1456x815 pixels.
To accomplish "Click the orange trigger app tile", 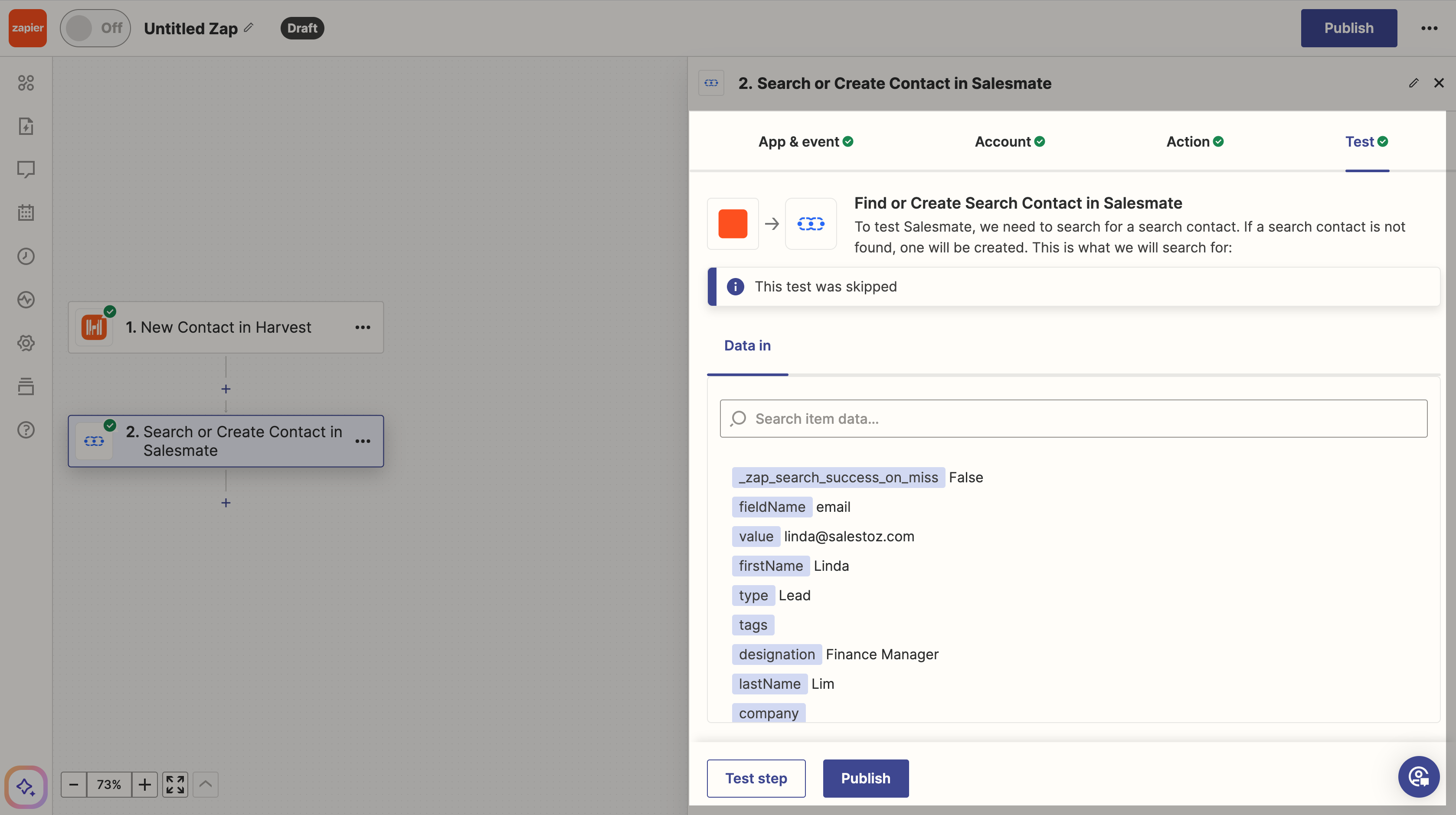I will coord(733,224).
